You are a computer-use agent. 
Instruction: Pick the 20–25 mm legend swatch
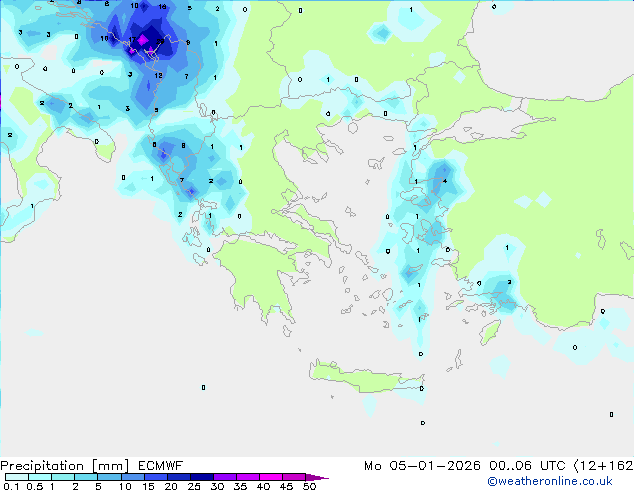[178, 477]
